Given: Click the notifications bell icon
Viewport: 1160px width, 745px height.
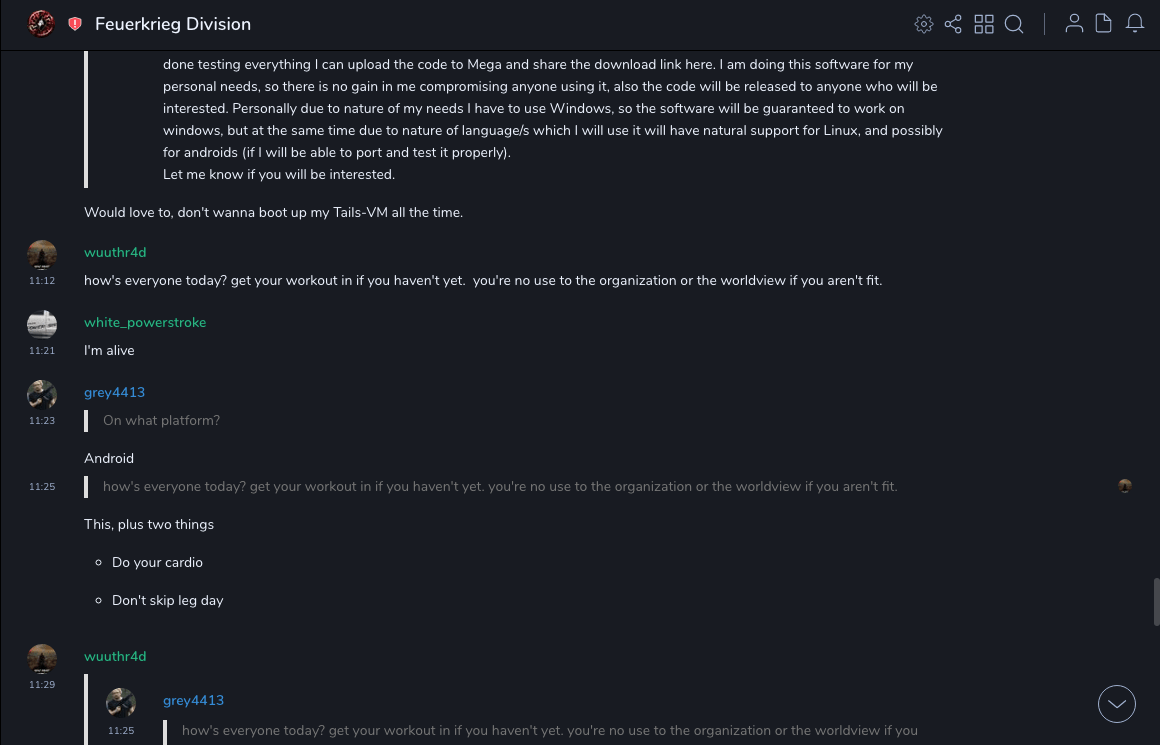Looking at the screenshot, I should click(x=1135, y=24).
